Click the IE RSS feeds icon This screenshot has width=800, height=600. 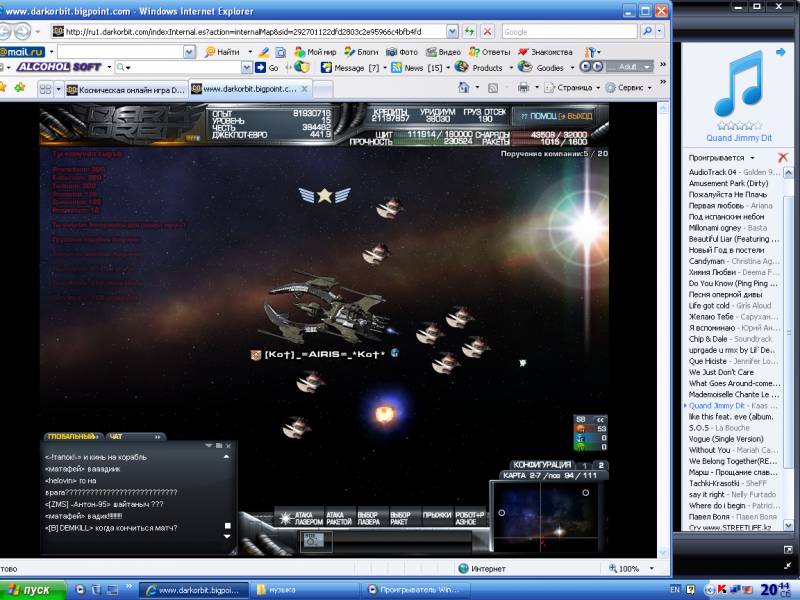(493, 88)
